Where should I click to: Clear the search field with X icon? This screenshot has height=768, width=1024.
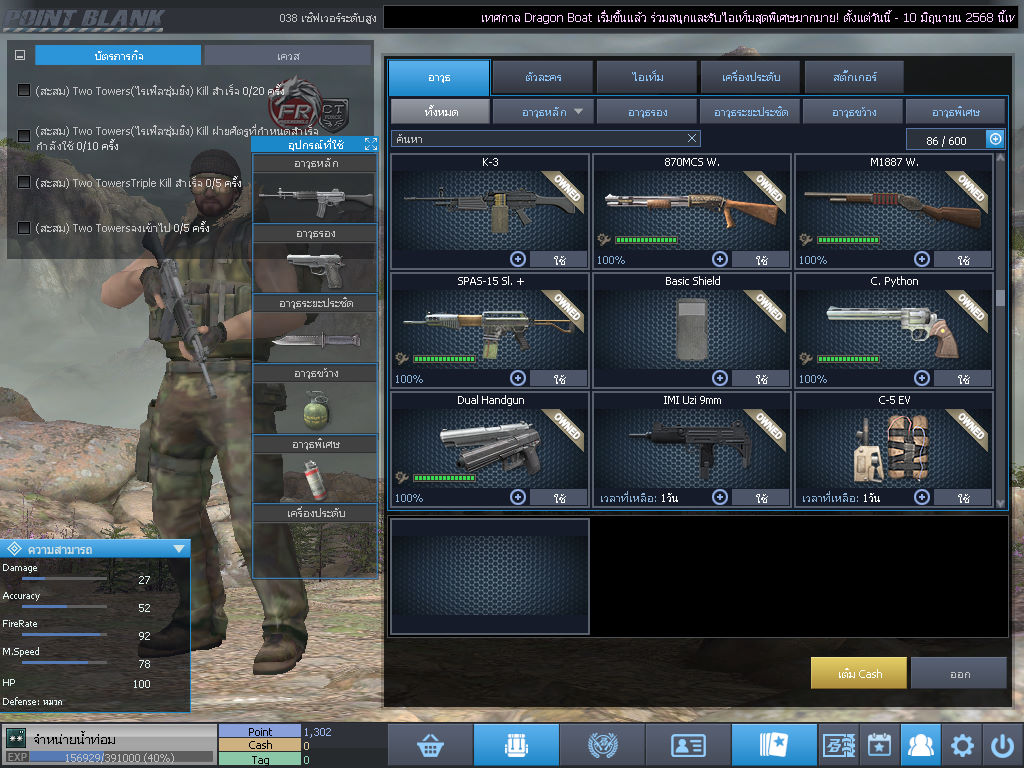(x=692, y=138)
